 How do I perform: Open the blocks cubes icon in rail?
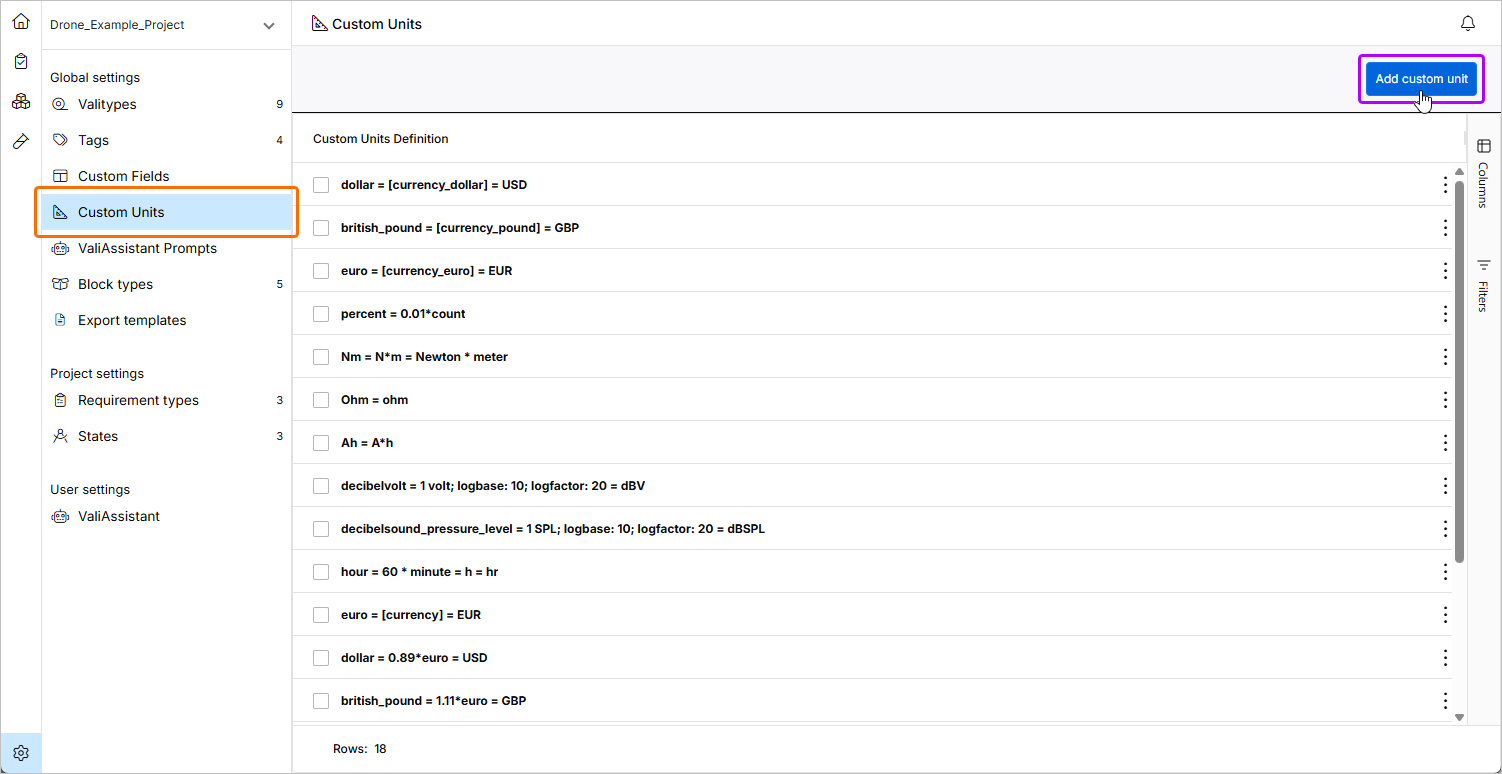[21, 101]
